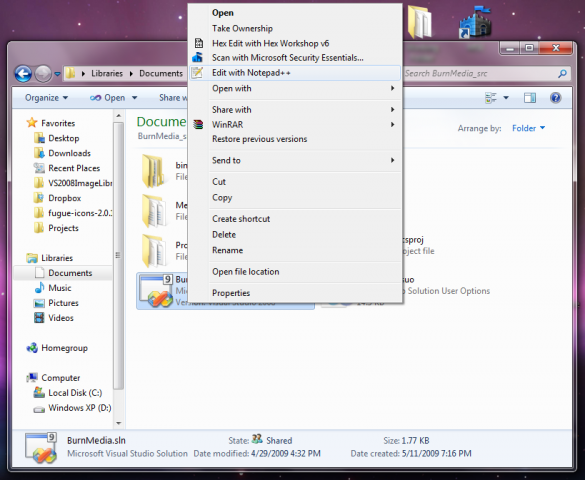This screenshot has height=480, width=585.
Task: Click the folder icon in the address bar
Action: [70, 73]
